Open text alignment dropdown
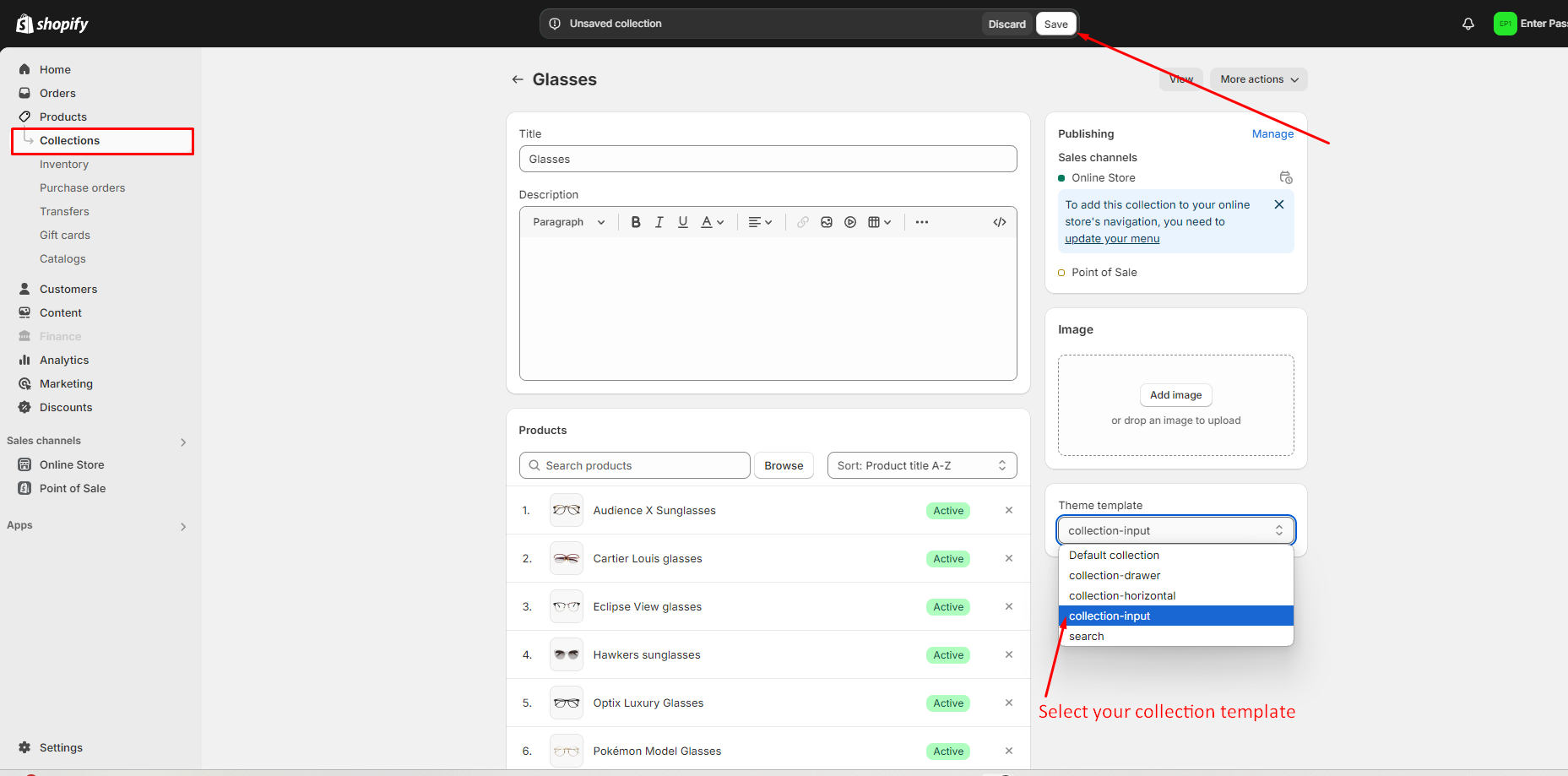Screen dimensions: 1568x776 [760, 222]
